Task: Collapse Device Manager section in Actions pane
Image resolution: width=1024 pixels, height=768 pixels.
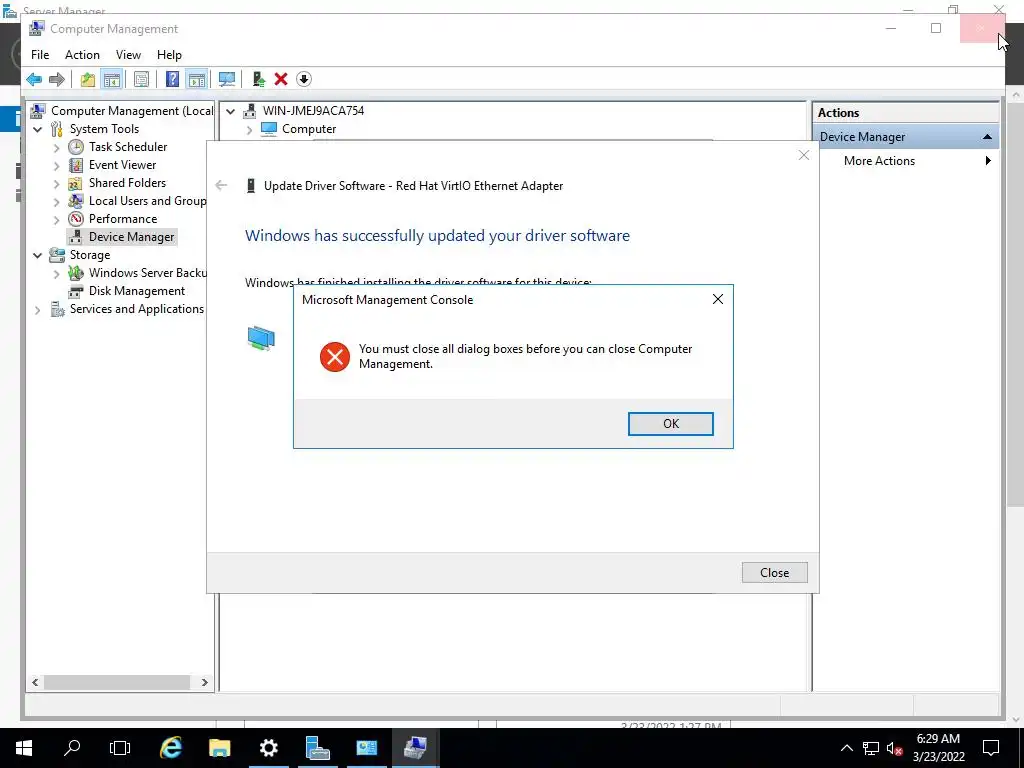Action: click(x=987, y=136)
